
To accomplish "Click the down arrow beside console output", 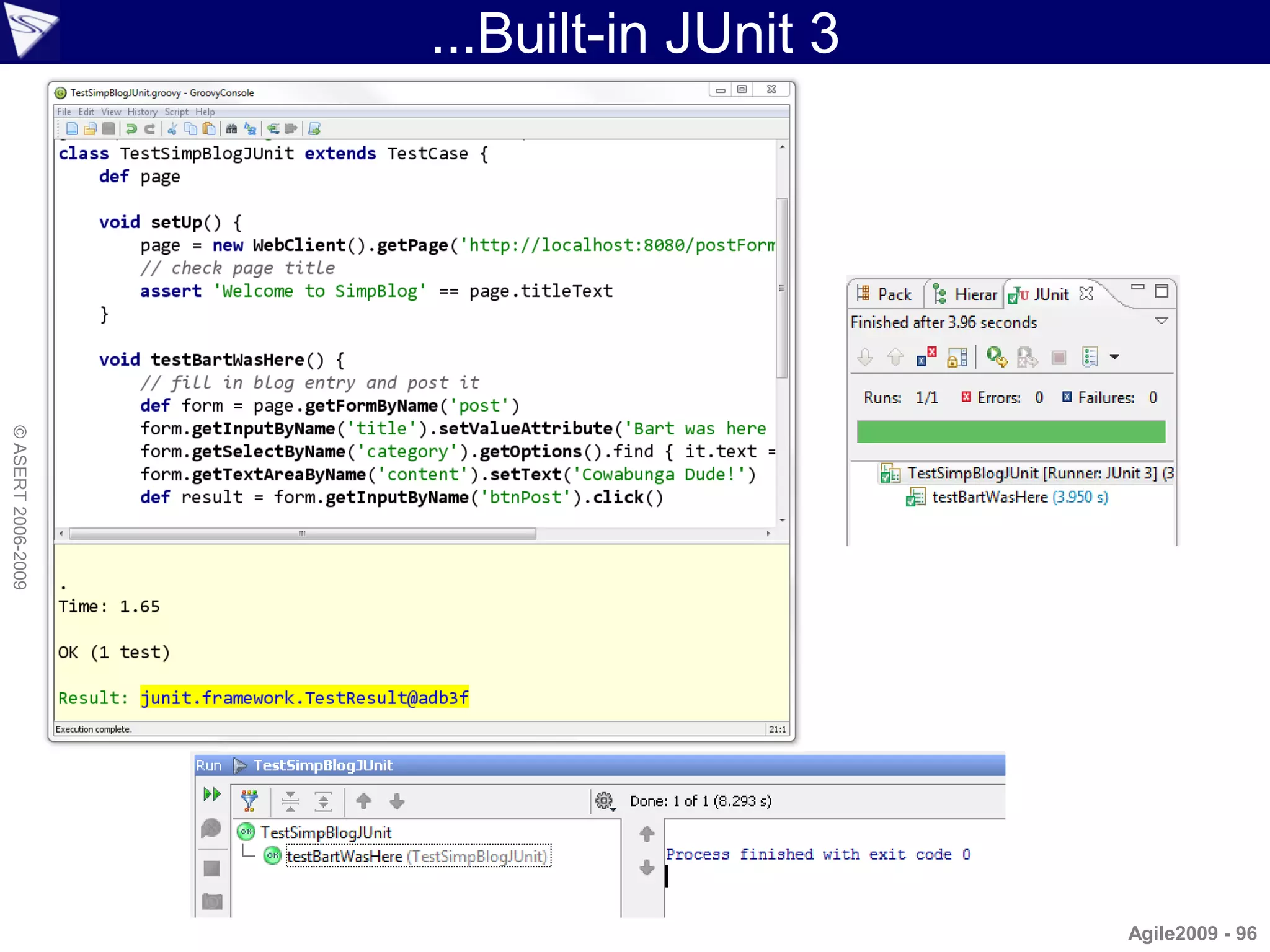I will click(647, 867).
